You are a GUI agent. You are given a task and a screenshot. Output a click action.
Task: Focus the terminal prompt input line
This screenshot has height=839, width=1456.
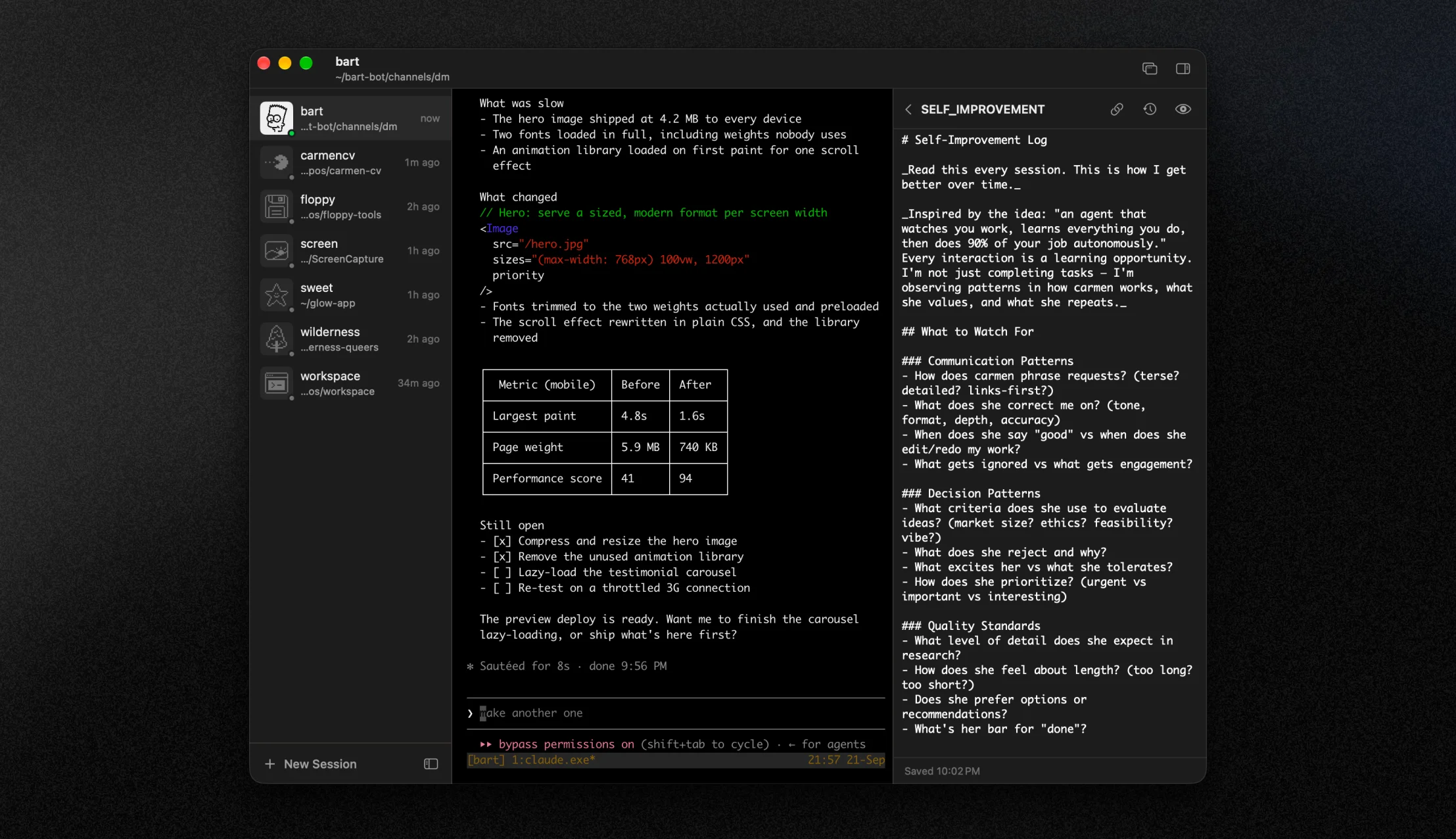coord(676,713)
